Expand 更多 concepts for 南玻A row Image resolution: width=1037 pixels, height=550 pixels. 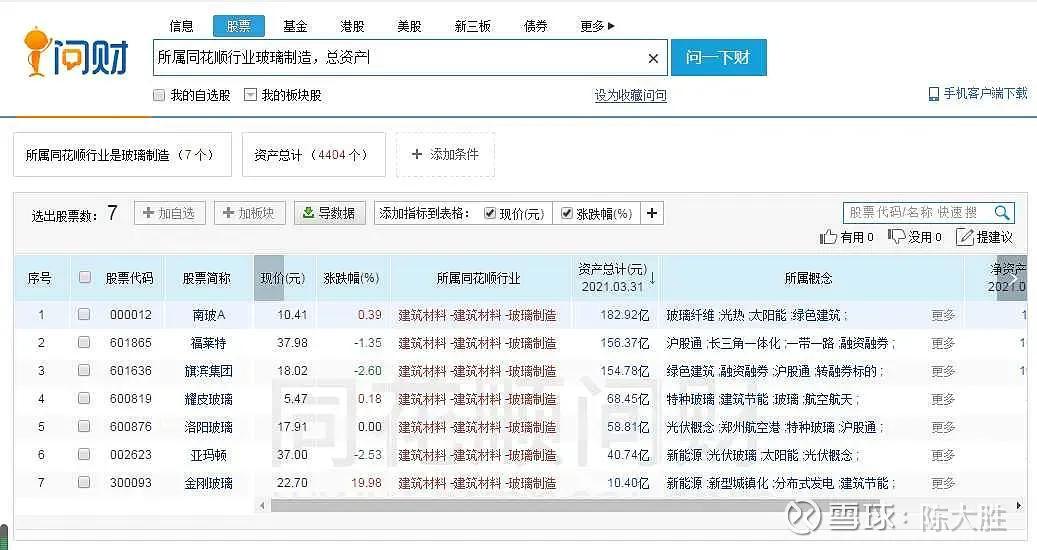943,315
